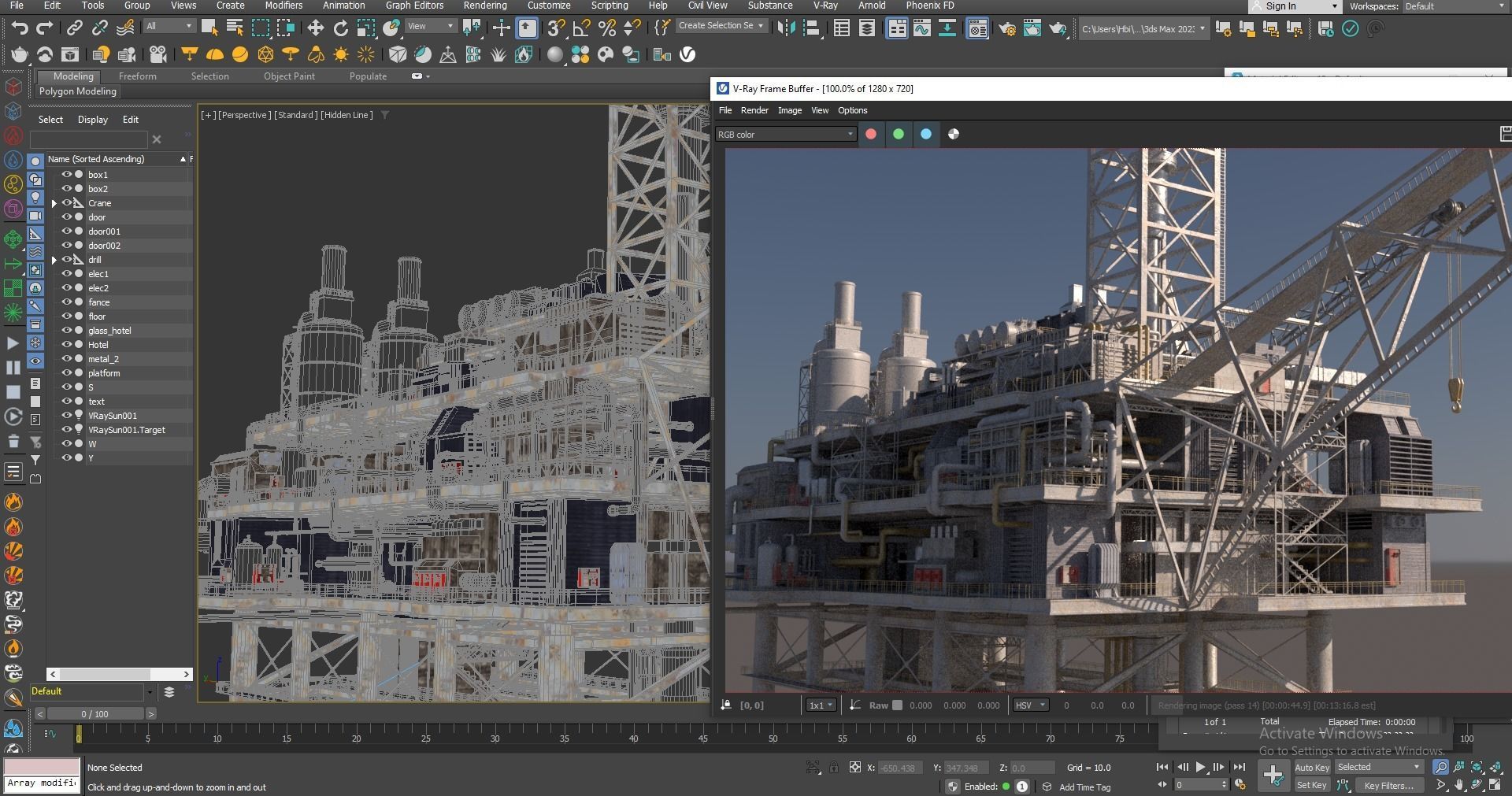Screen dimensions: 1512x796
Task: Open Create Selection Set dropdown
Action: pyautogui.click(x=721, y=26)
